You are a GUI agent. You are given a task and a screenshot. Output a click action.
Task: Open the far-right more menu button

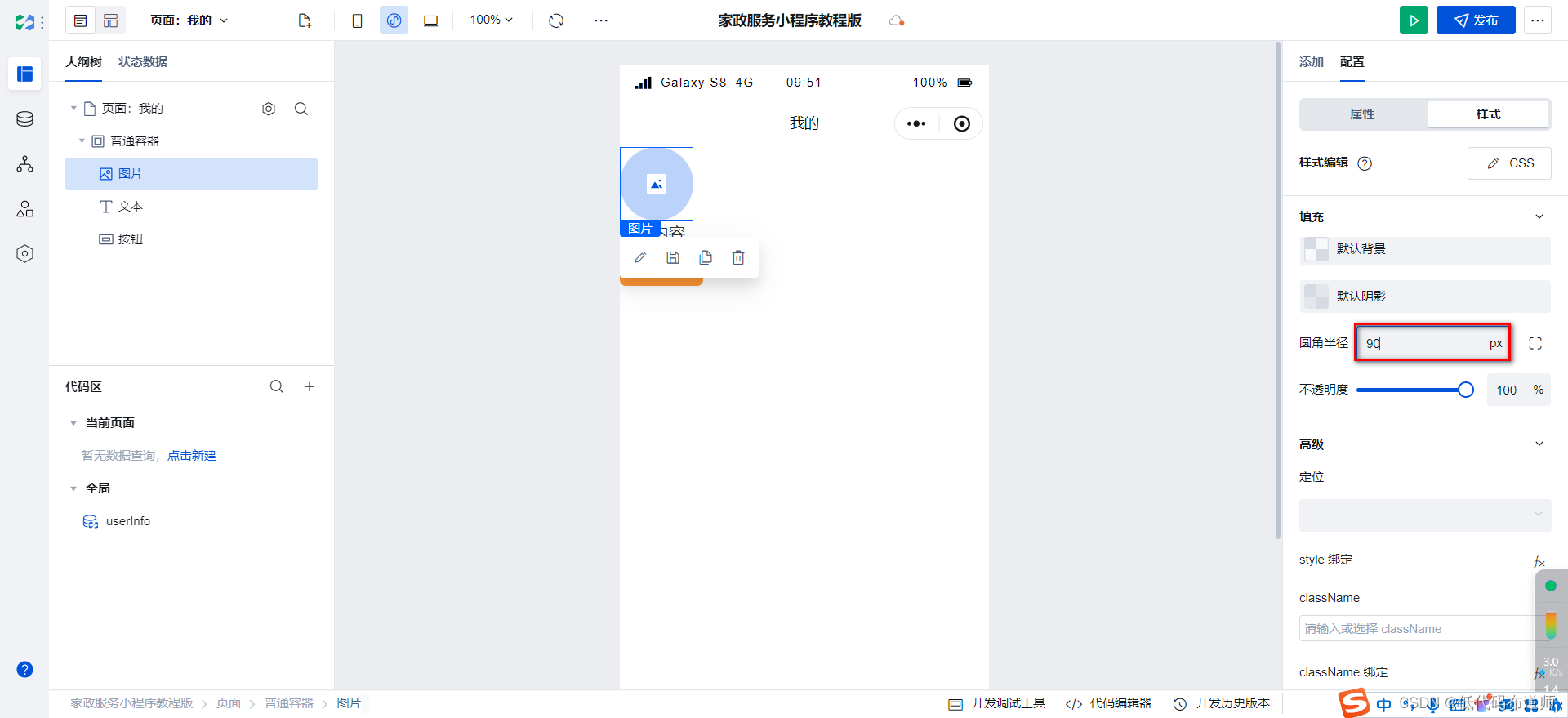pyautogui.click(x=1538, y=20)
